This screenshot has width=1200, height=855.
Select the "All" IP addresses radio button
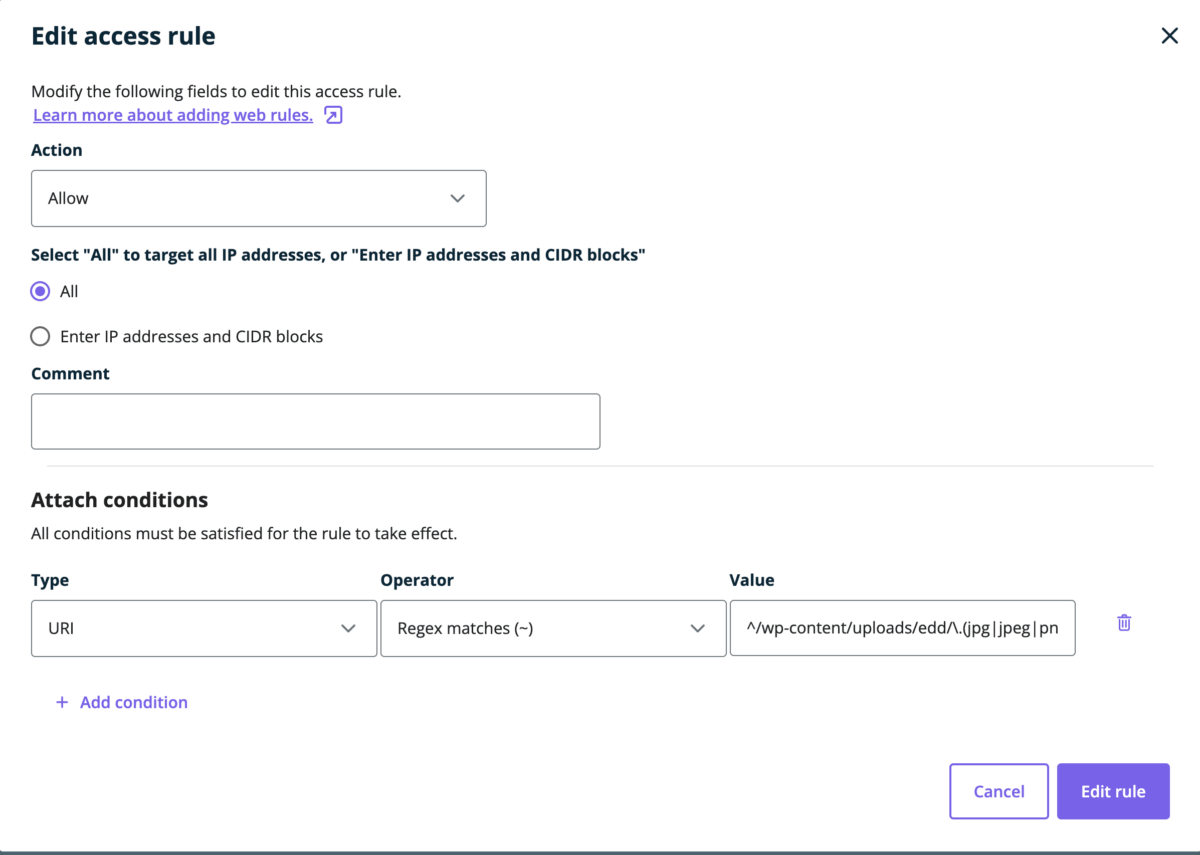tap(40, 291)
